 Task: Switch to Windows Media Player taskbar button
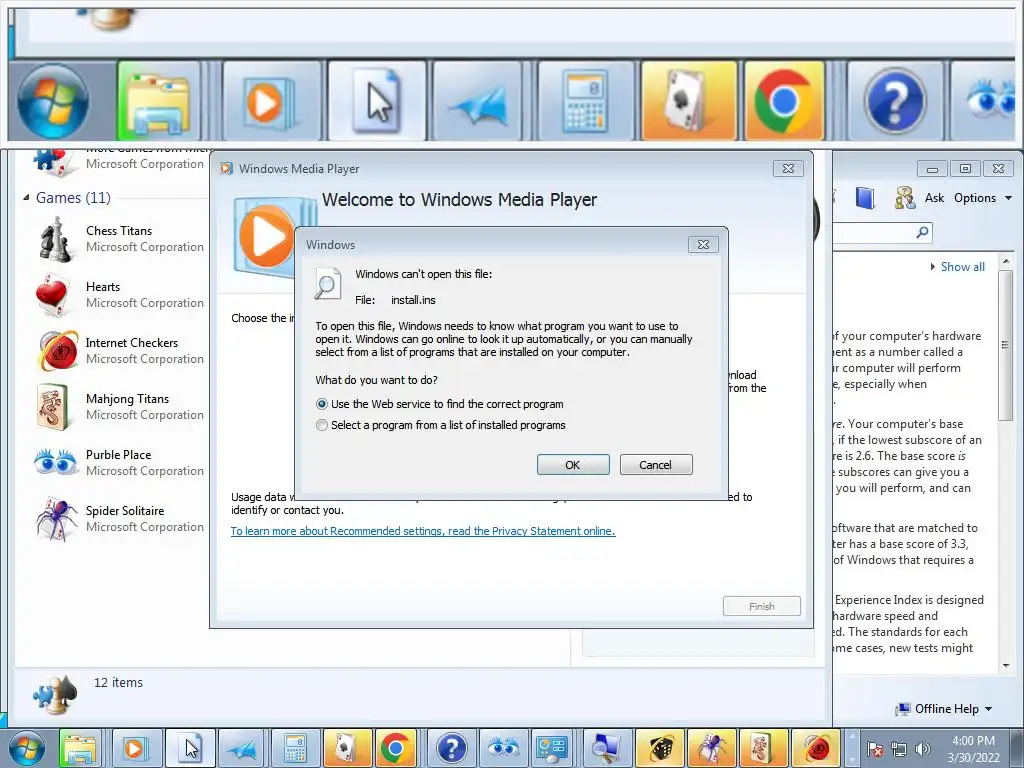[137, 748]
